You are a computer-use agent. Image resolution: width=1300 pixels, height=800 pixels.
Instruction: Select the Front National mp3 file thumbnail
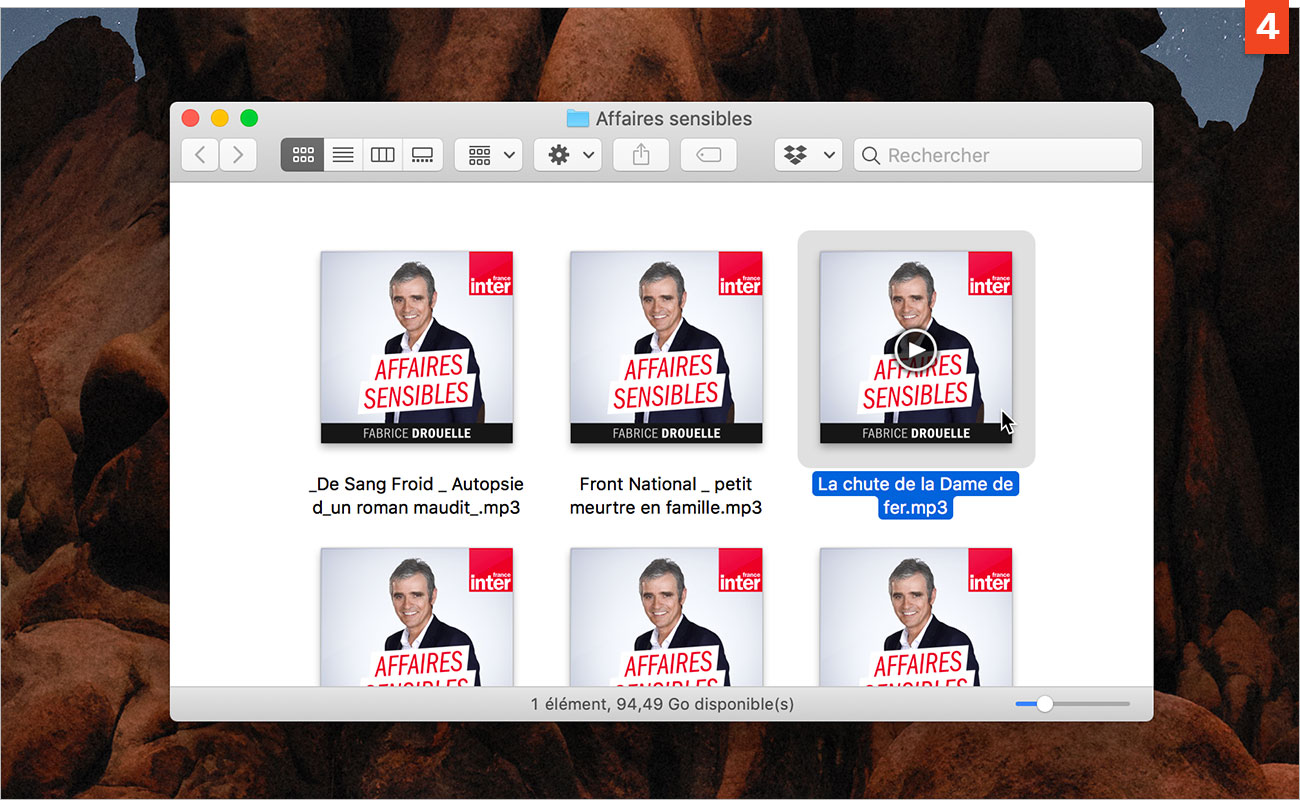[666, 347]
